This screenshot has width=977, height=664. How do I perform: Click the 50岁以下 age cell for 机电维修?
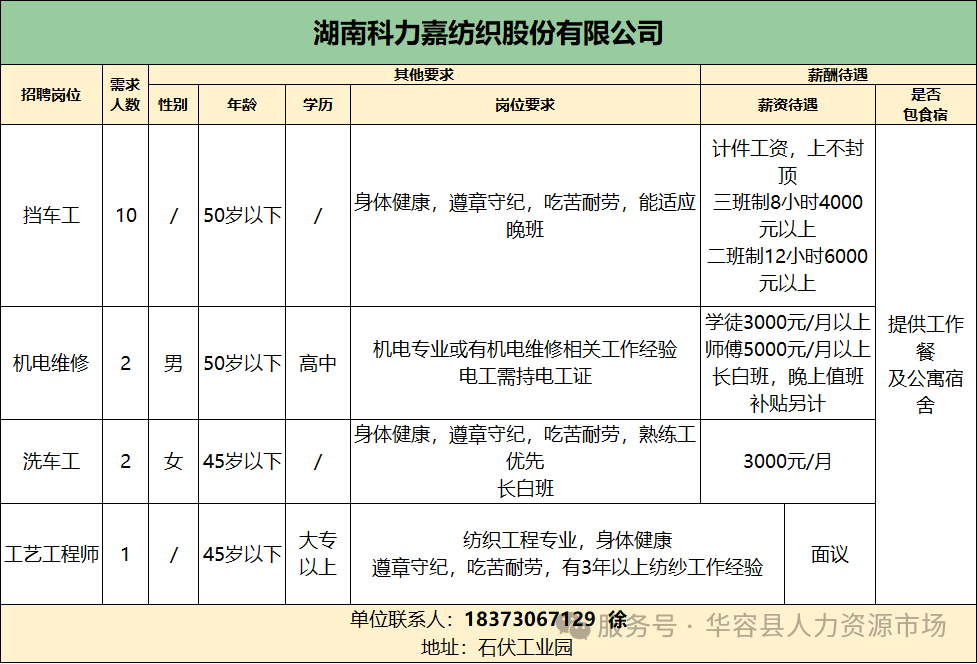(242, 363)
